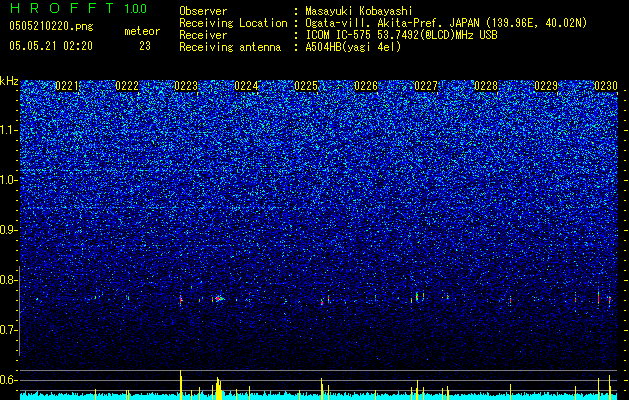629x400 pixels.
Task: Click the date stamp 05.05.21 02:20
Action: [x=51, y=46]
